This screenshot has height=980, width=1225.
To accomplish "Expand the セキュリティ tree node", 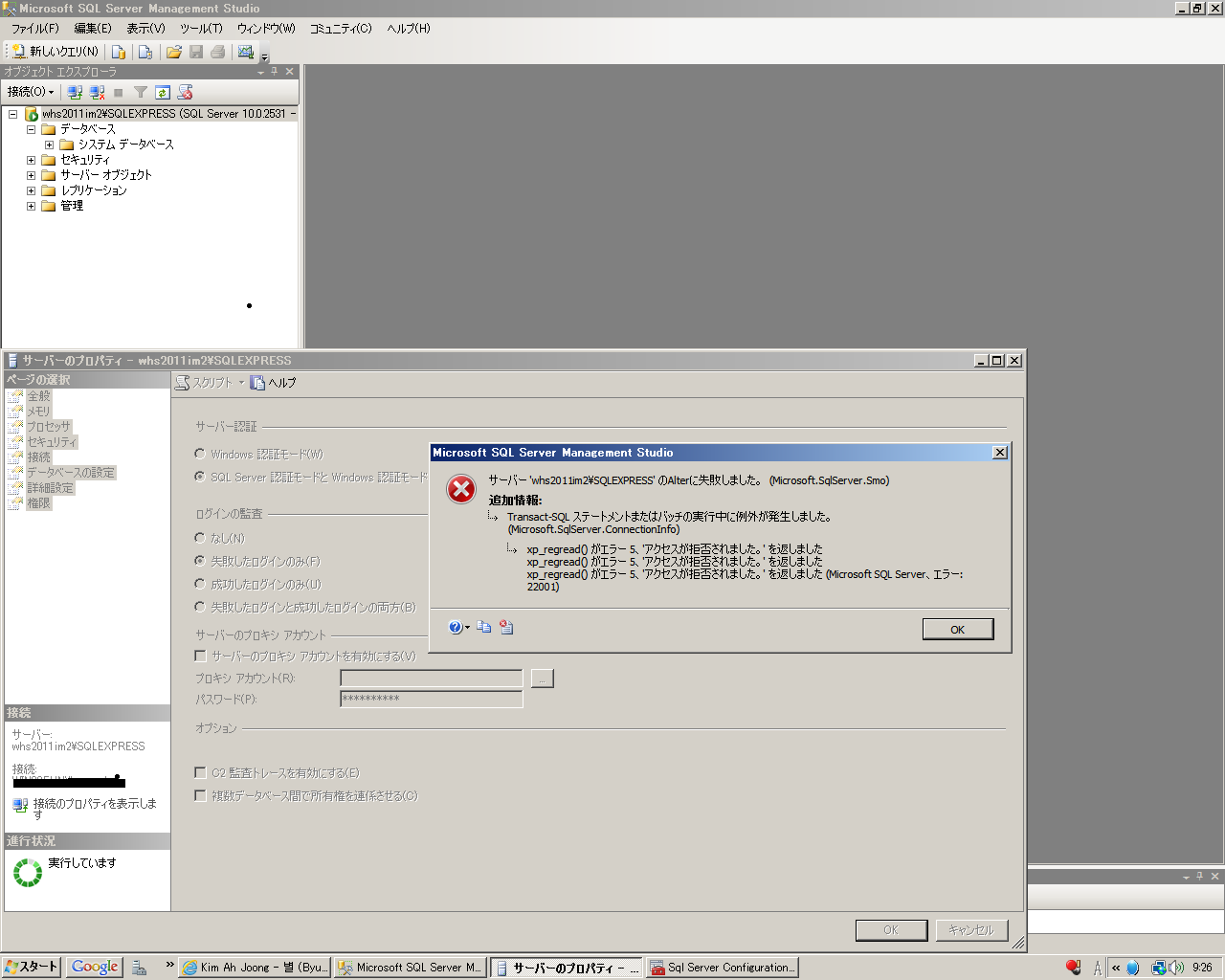I will tap(31, 160).
